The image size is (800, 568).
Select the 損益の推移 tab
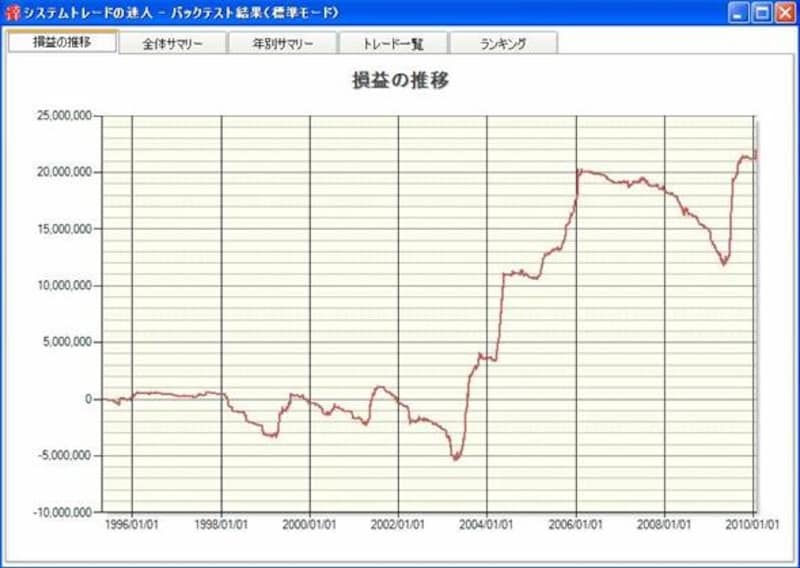[x=63, y=41]
